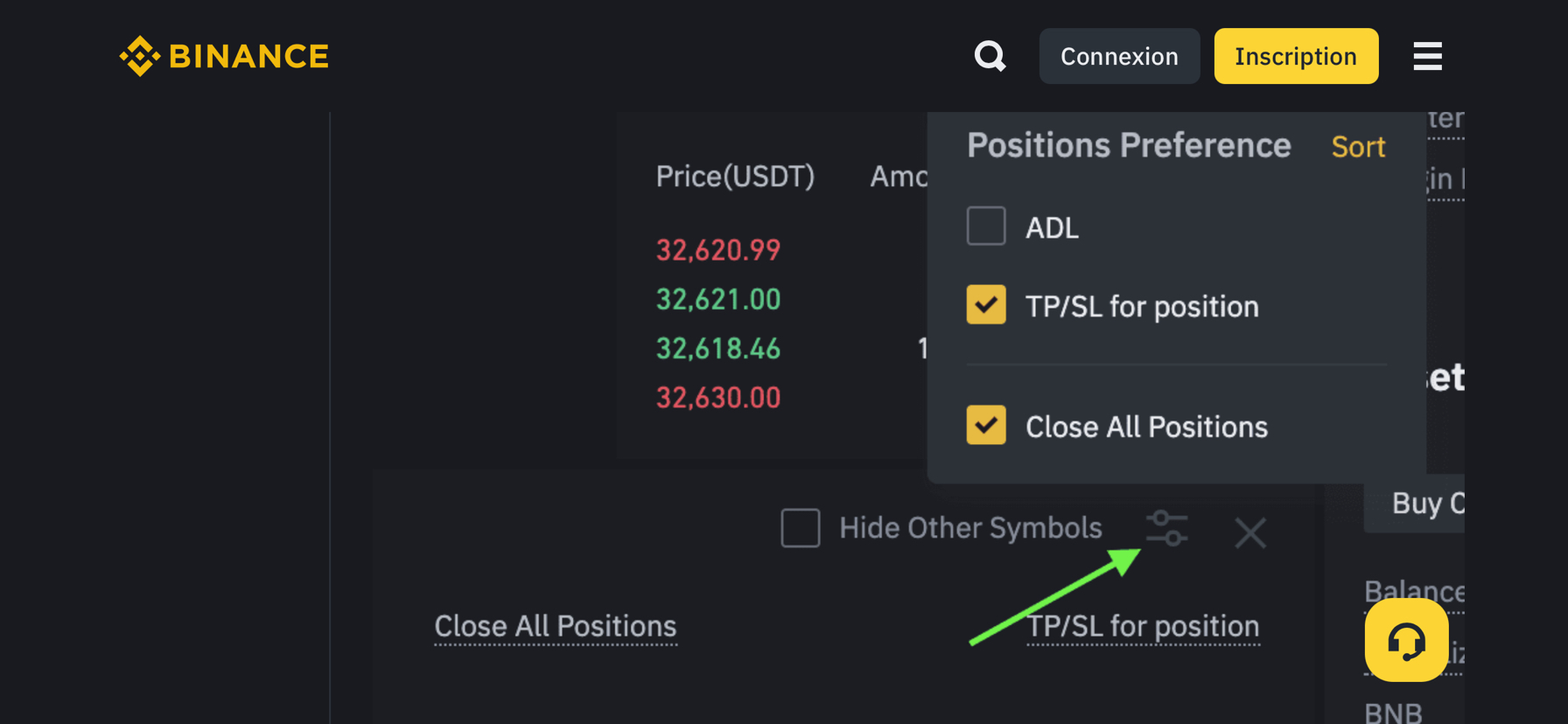Image resolution: width=1568 pixels, height=724 pixels.
Task: Open positions preference settings sliders icon
Action: coord(1167,528)
